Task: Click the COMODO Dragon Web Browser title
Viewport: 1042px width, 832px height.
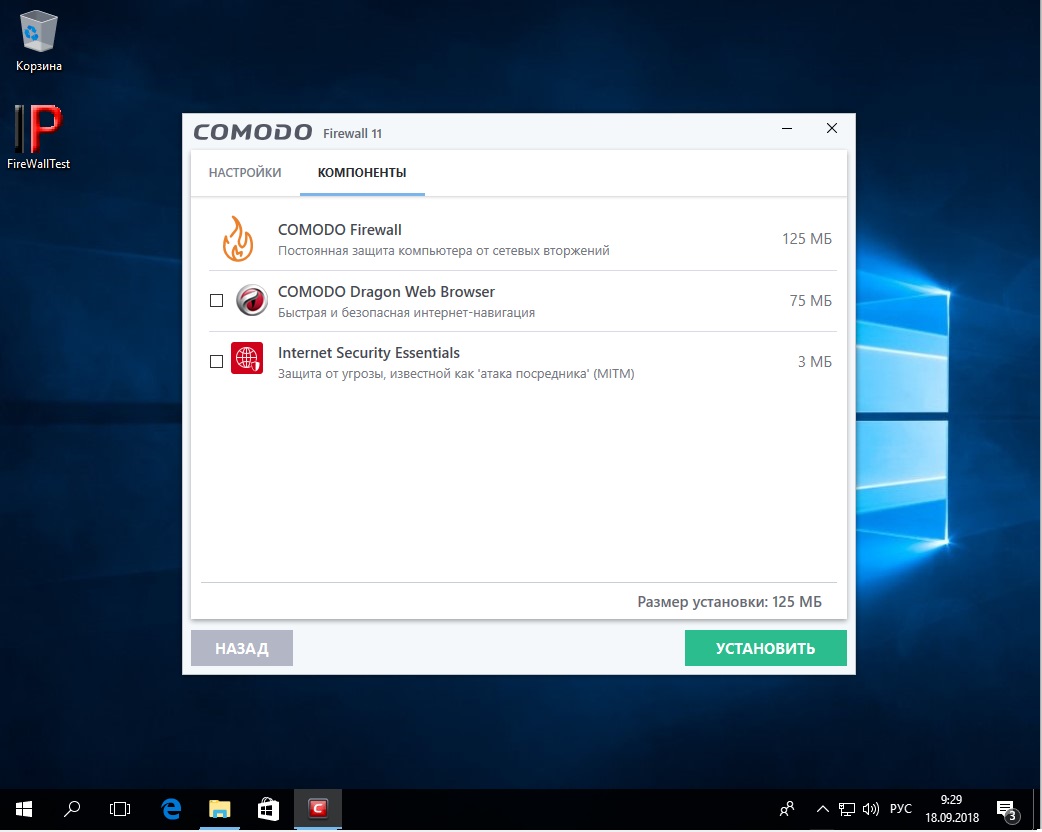Action: tap(386, 292)
